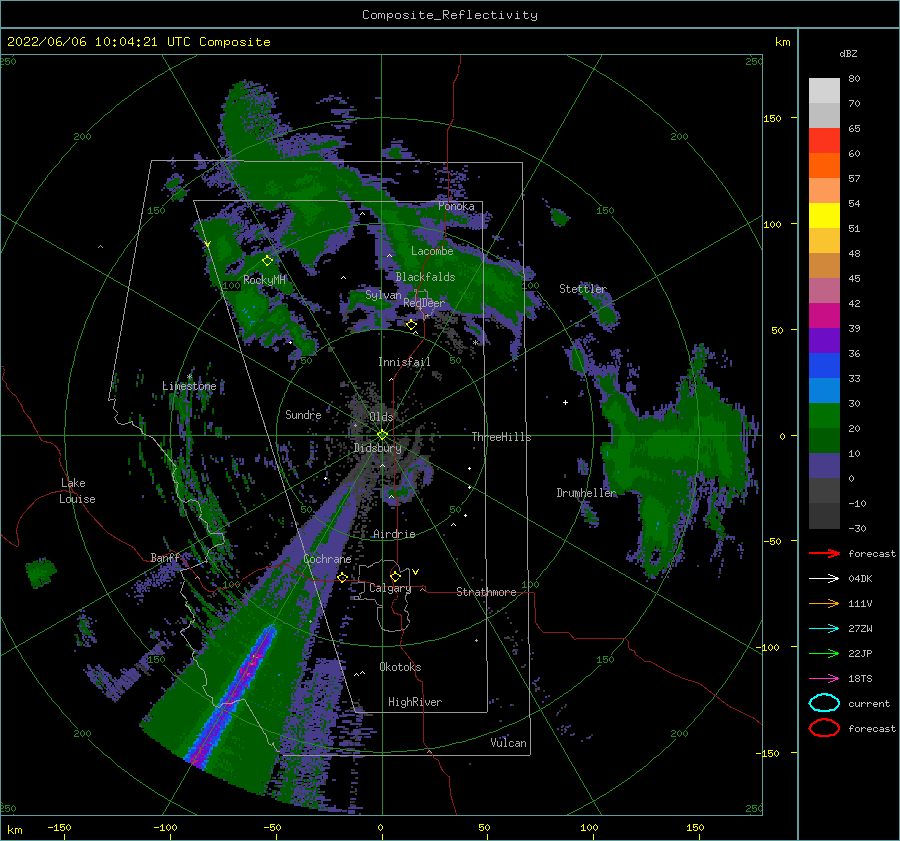
Task: Select the orange 111V arrow legend icon
Action: click(824, 603)
